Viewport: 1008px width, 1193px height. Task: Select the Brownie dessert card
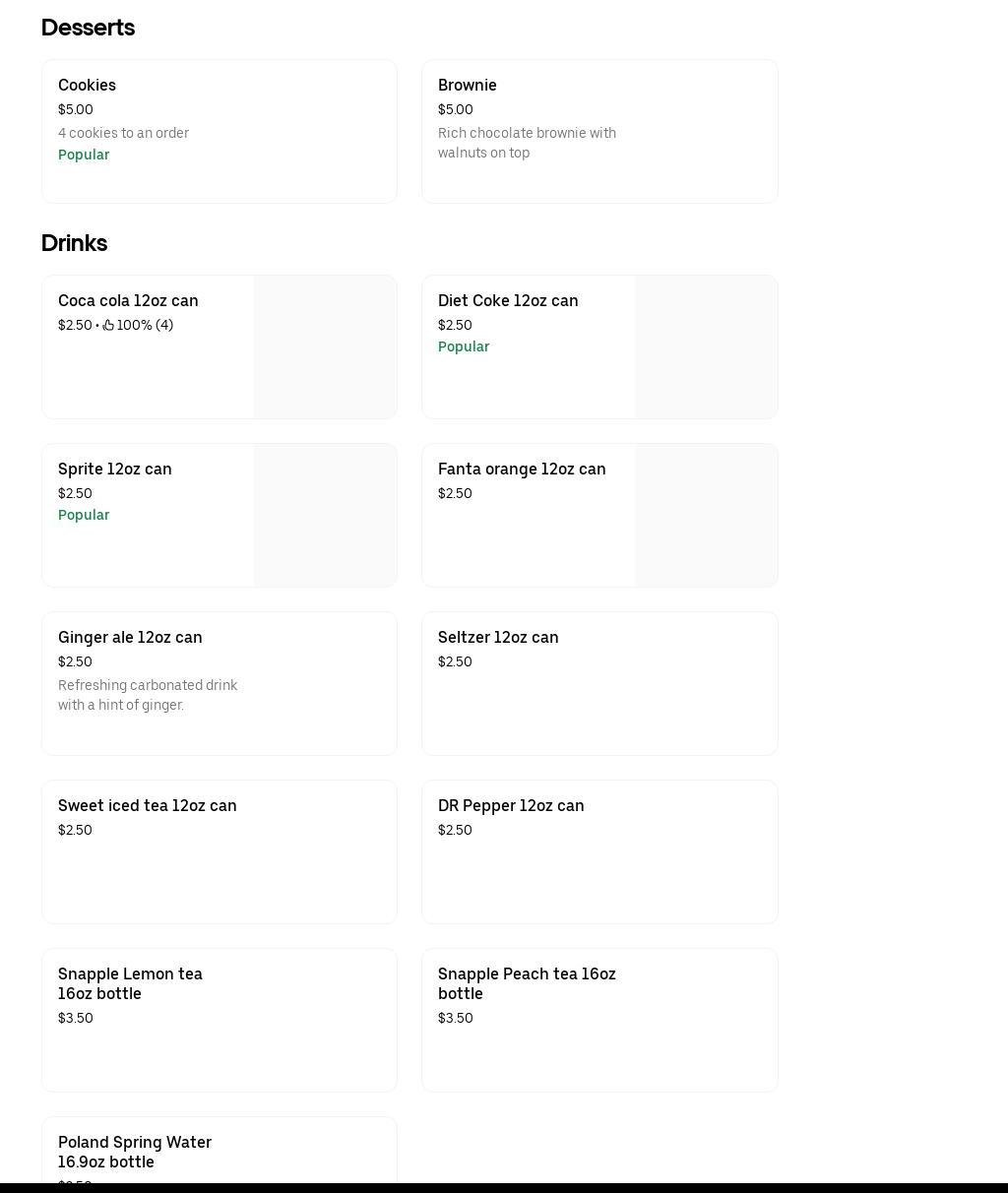point(598,131)
